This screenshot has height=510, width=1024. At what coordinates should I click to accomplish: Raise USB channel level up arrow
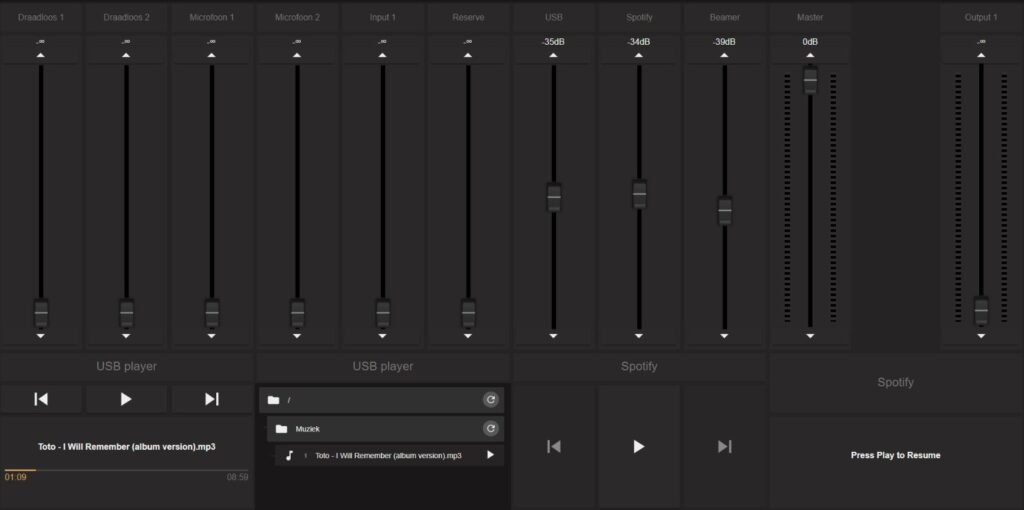[554, 56]
